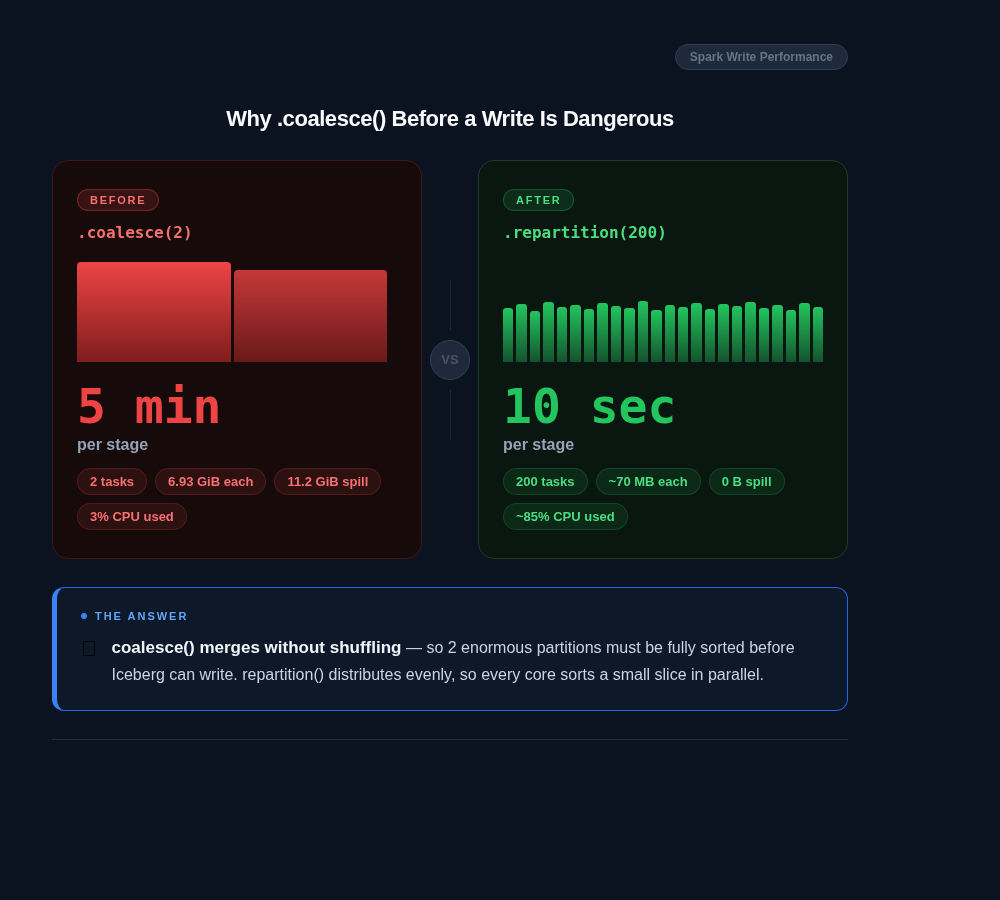Check the box next to coalesce() merges text
Screen dimensions: 1000x900
tap(89, 648)
